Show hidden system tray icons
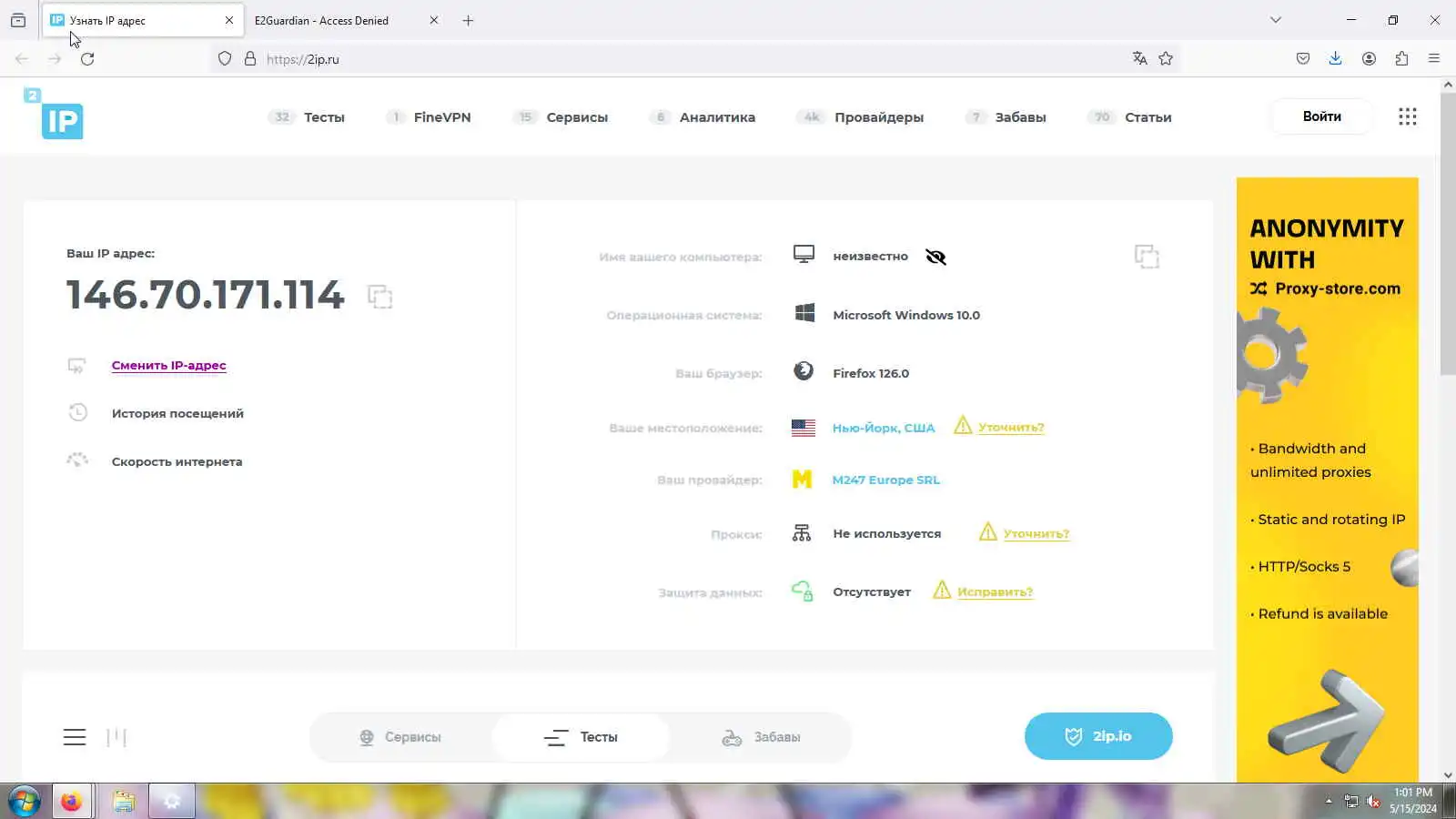This screenshot has width=1456, height=819. pyautogui.click(x=1329, y=802)
